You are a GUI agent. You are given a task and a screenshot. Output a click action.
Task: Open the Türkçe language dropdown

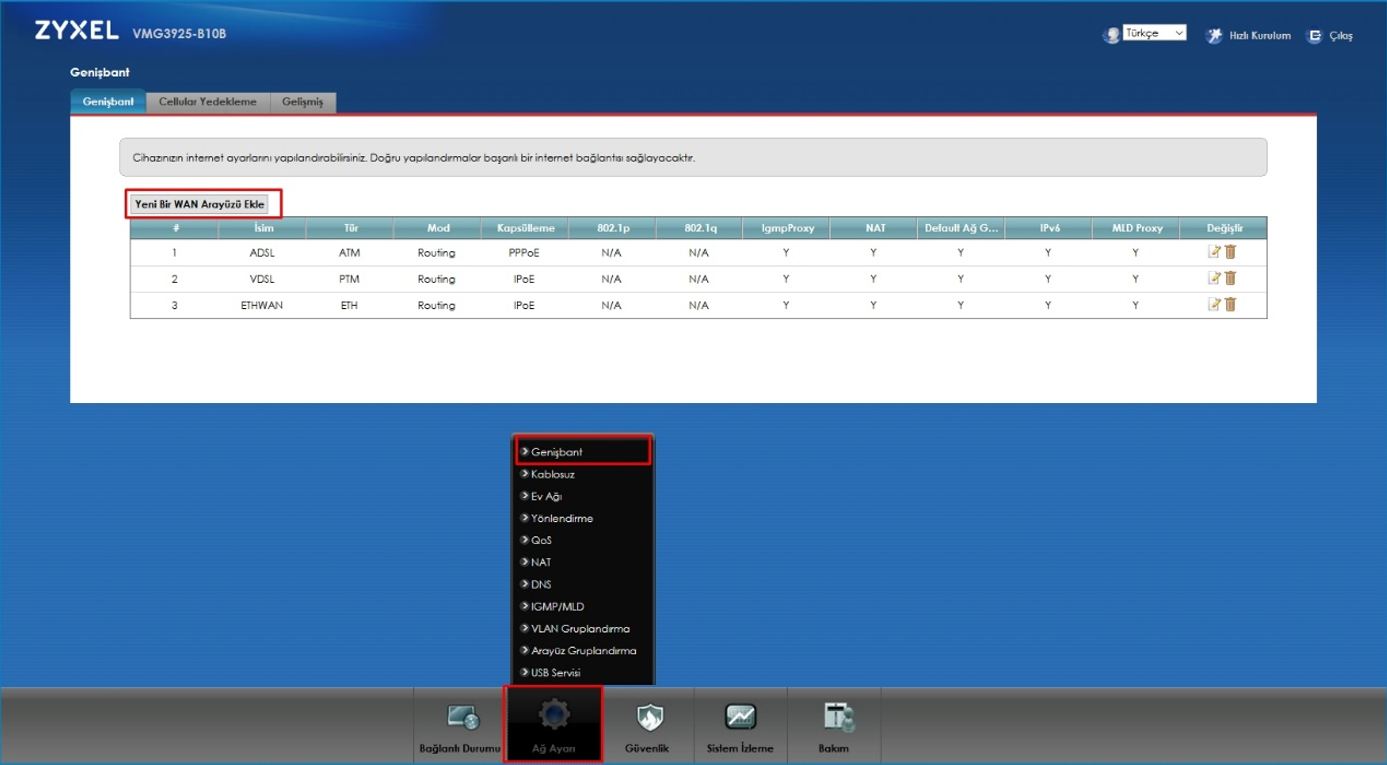pos(1155,33)
